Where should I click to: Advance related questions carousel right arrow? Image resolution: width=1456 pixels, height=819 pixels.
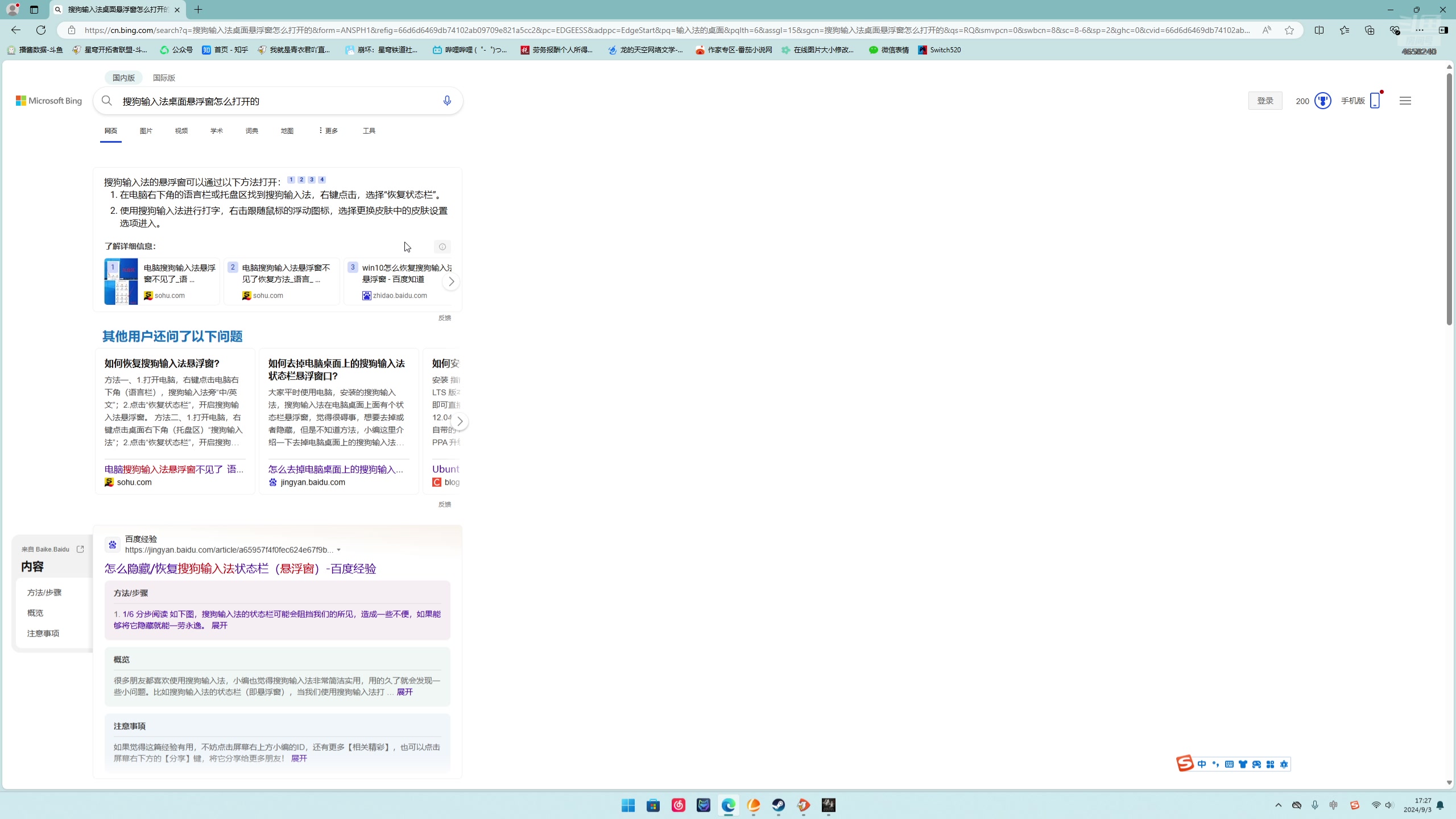(x=460, y=421)
